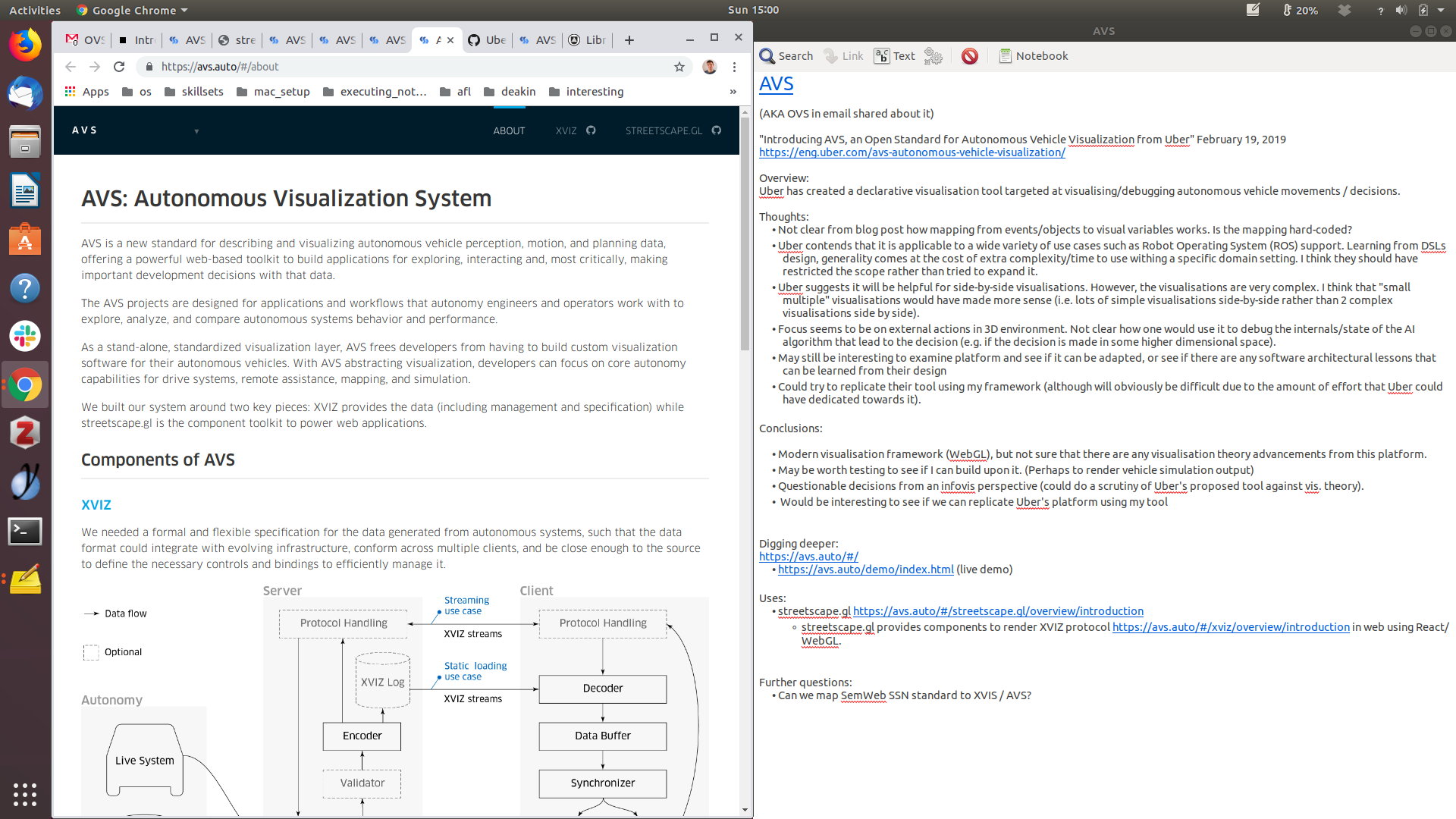This screenshot has height=819, width=1456.
Task: Click the Chrome reload page icon
Action: (119, 67)
